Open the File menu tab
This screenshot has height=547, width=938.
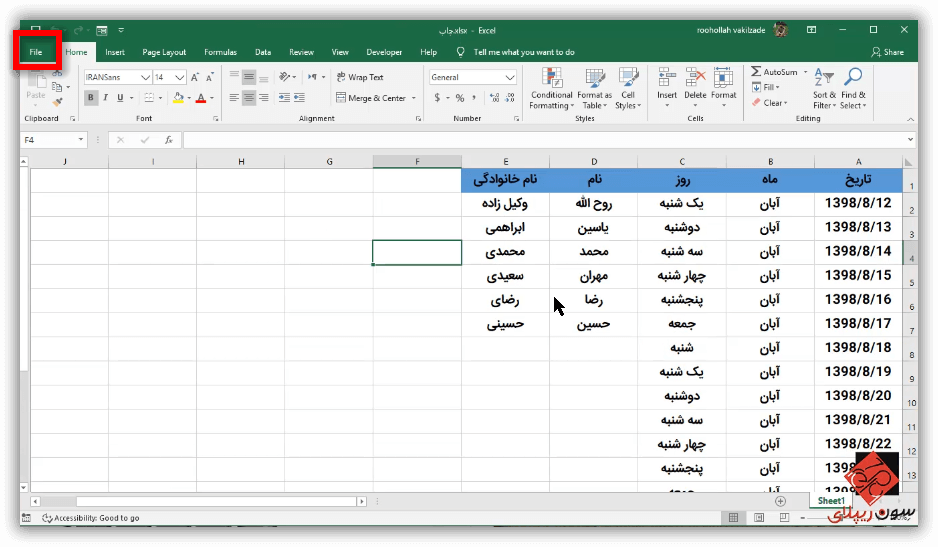[x=36, y=52]
